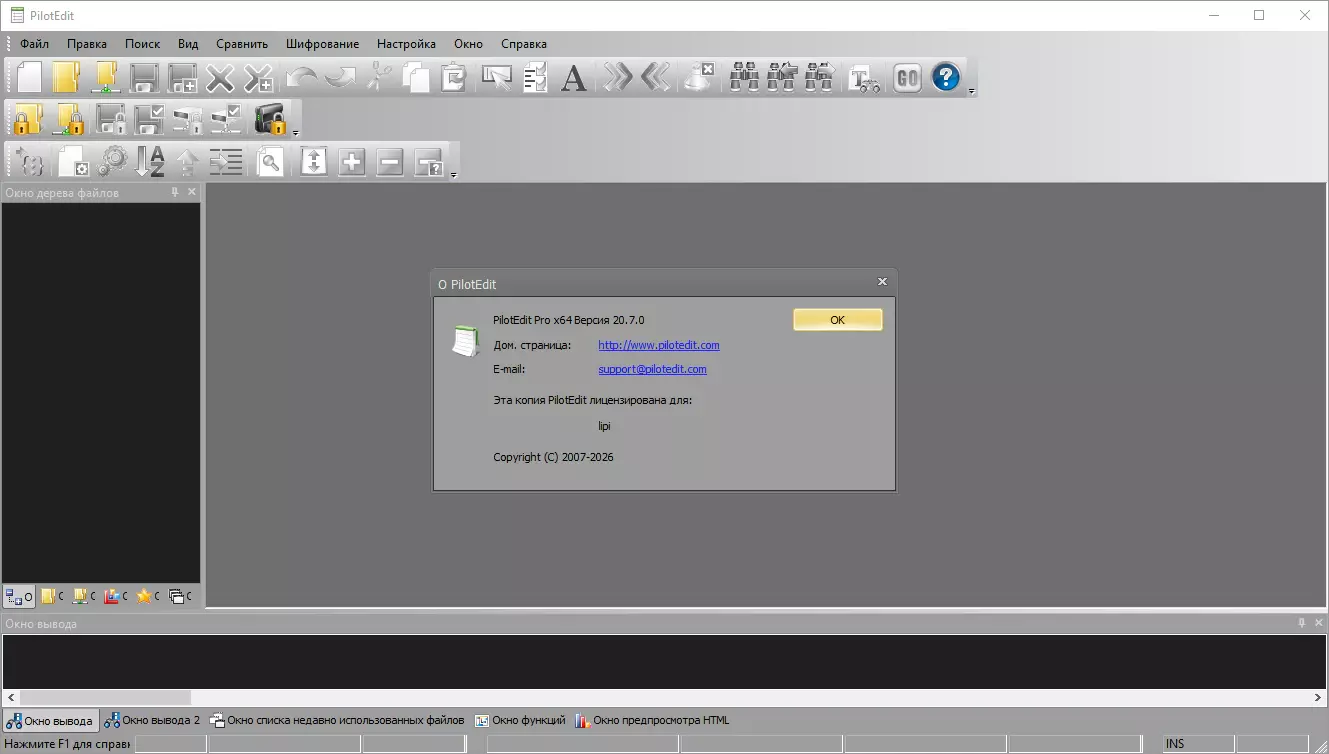Click the Font 'A' toolbar icon

tap(573, 77)
